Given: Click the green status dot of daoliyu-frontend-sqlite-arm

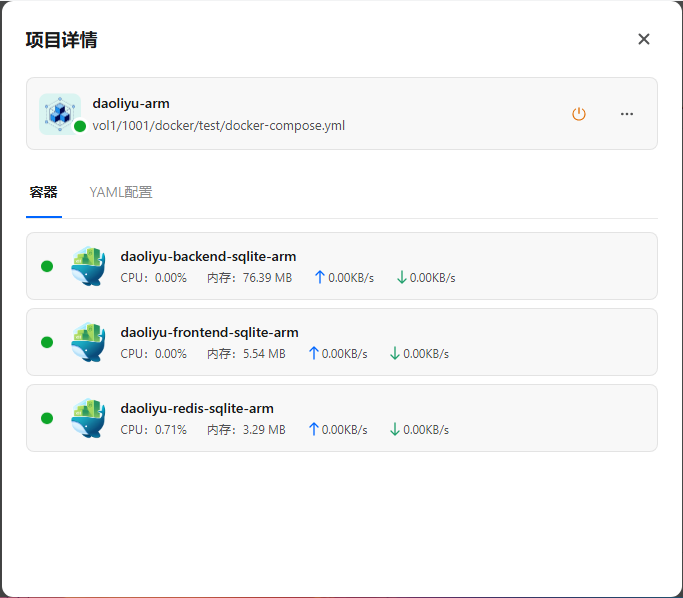Looking at the screenshot, I should [47, 342].
